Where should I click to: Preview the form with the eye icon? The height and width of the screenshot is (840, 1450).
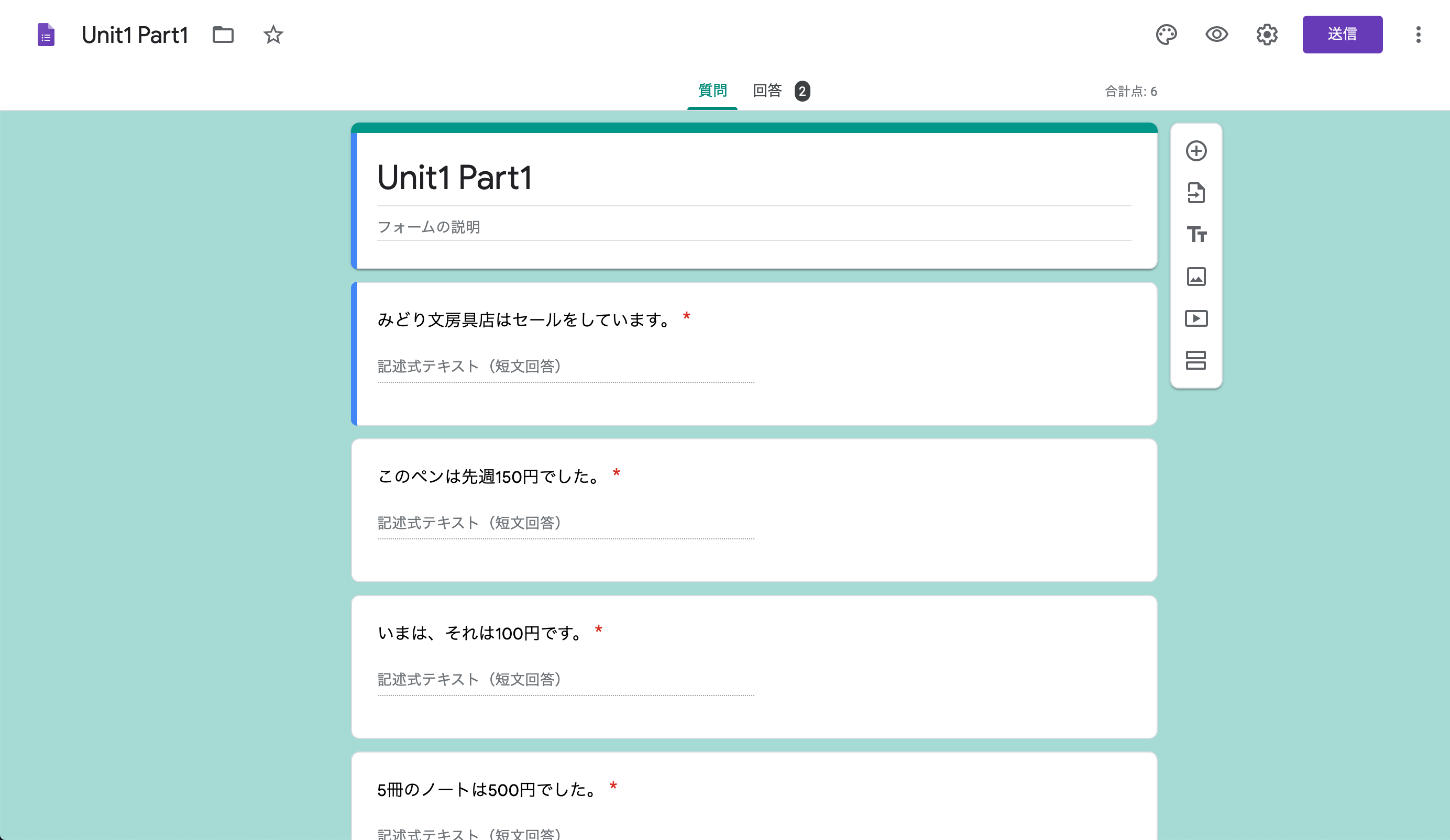point(1216,35)
